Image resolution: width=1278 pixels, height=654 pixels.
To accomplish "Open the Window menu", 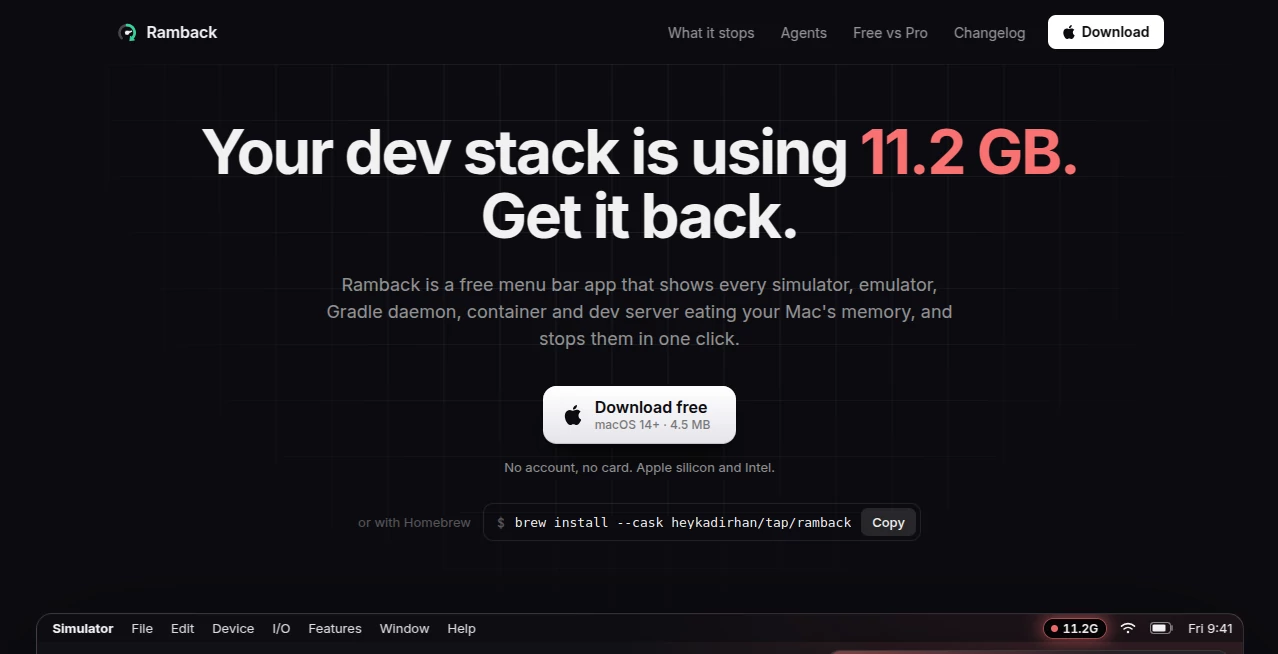I will (404, 628).
